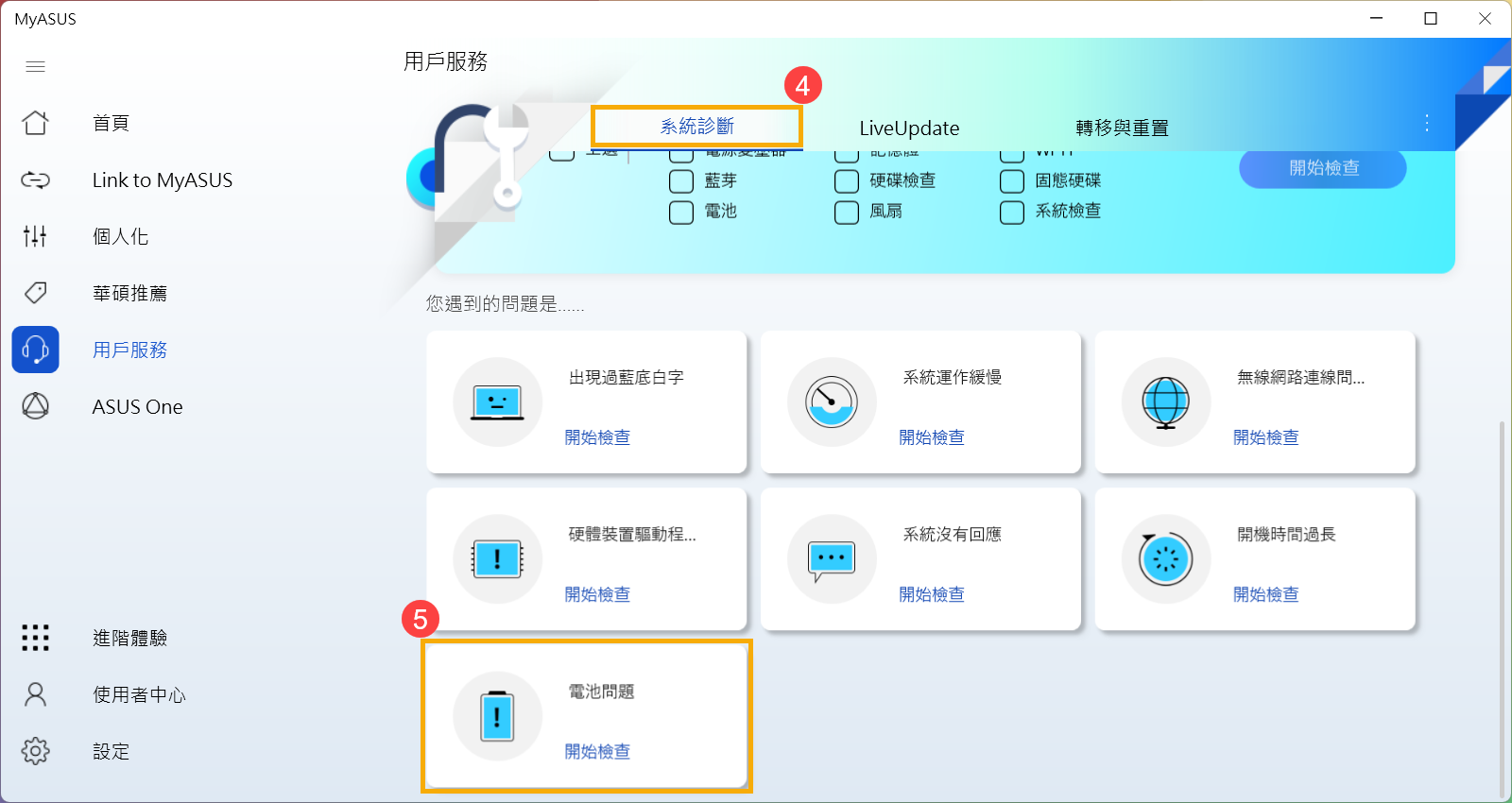Open 使用者中心 person icon
The height and width of the screenshot is (803, 1512).
(35, 694)
